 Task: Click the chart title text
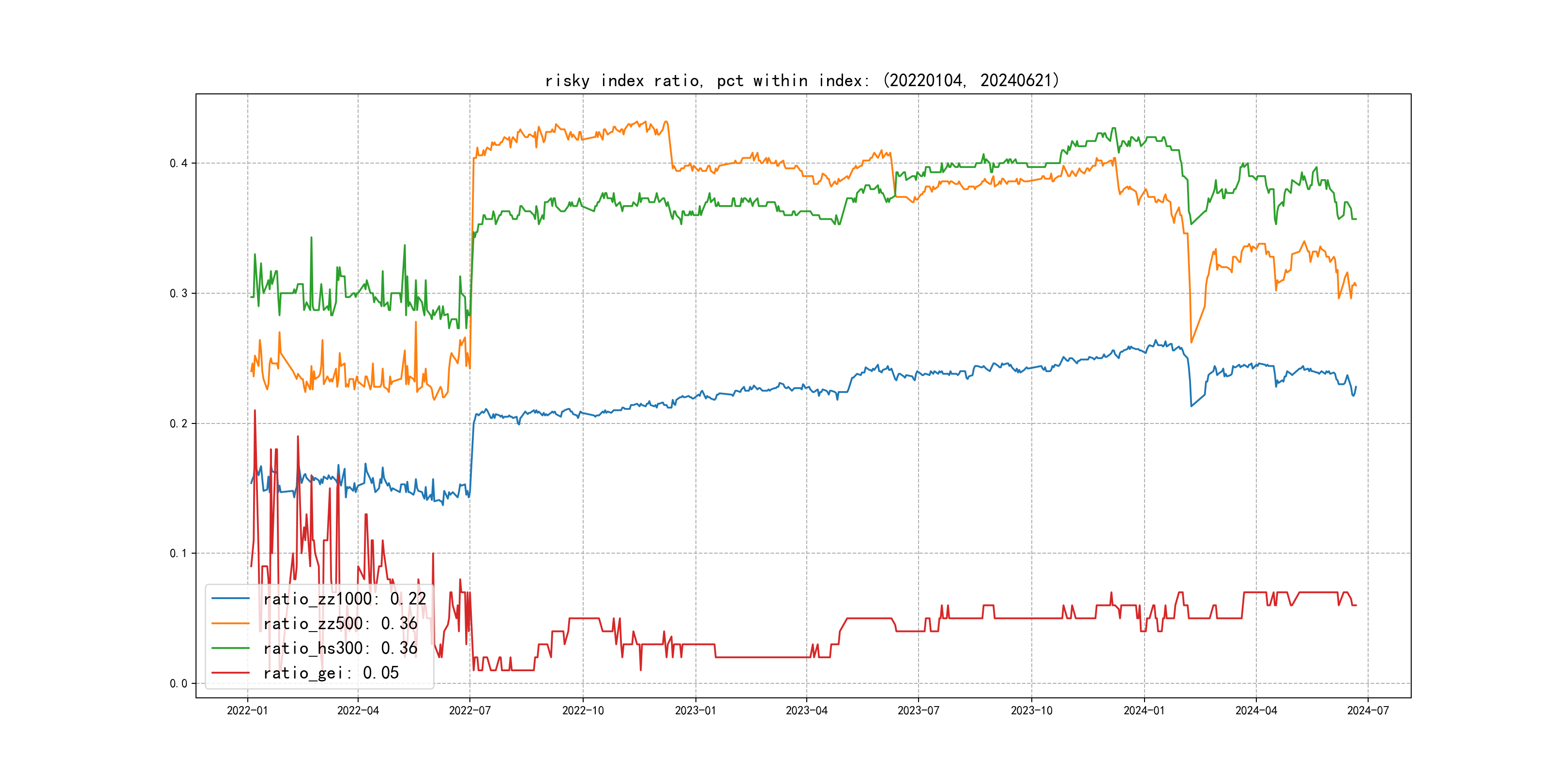(x=802, y=81)
